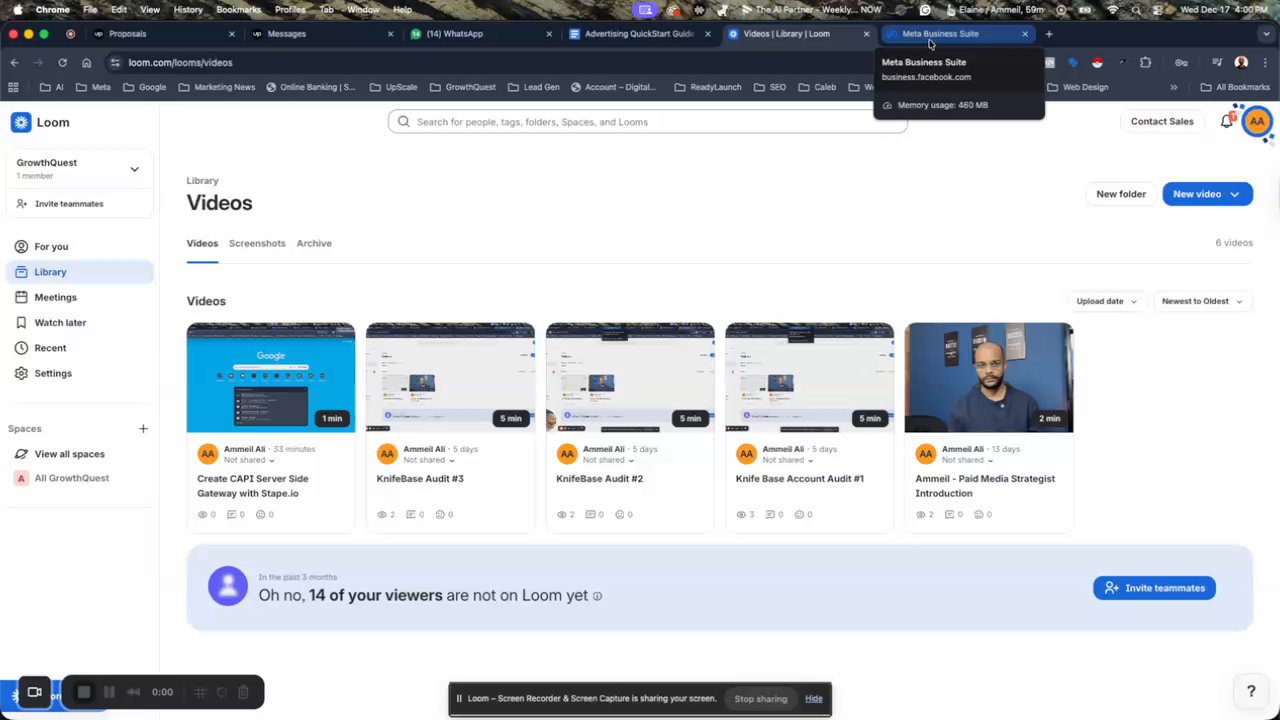The height and width of the screenshot is (720, 1280).
Task: Open the Chrome Extensions puzzle icon
Action: 1145,62
